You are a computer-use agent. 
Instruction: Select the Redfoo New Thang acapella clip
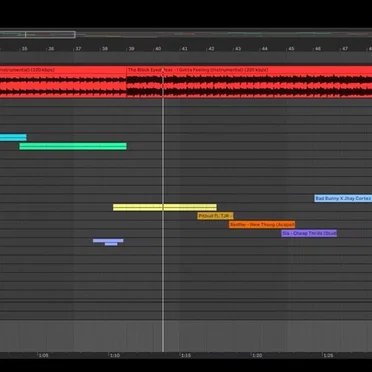coord(262,225)
